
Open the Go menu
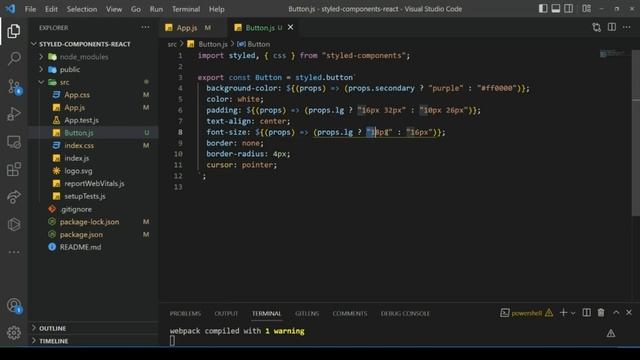point(136,9)
